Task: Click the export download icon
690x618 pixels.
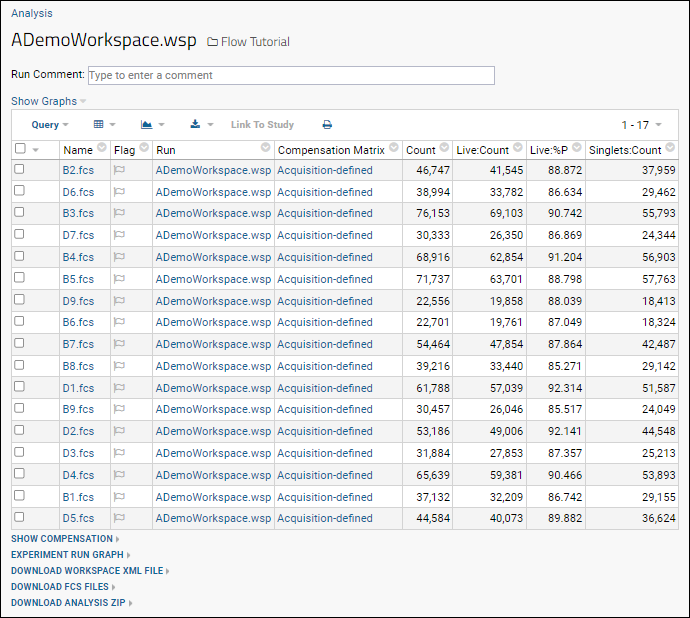Action: (201, 125)
